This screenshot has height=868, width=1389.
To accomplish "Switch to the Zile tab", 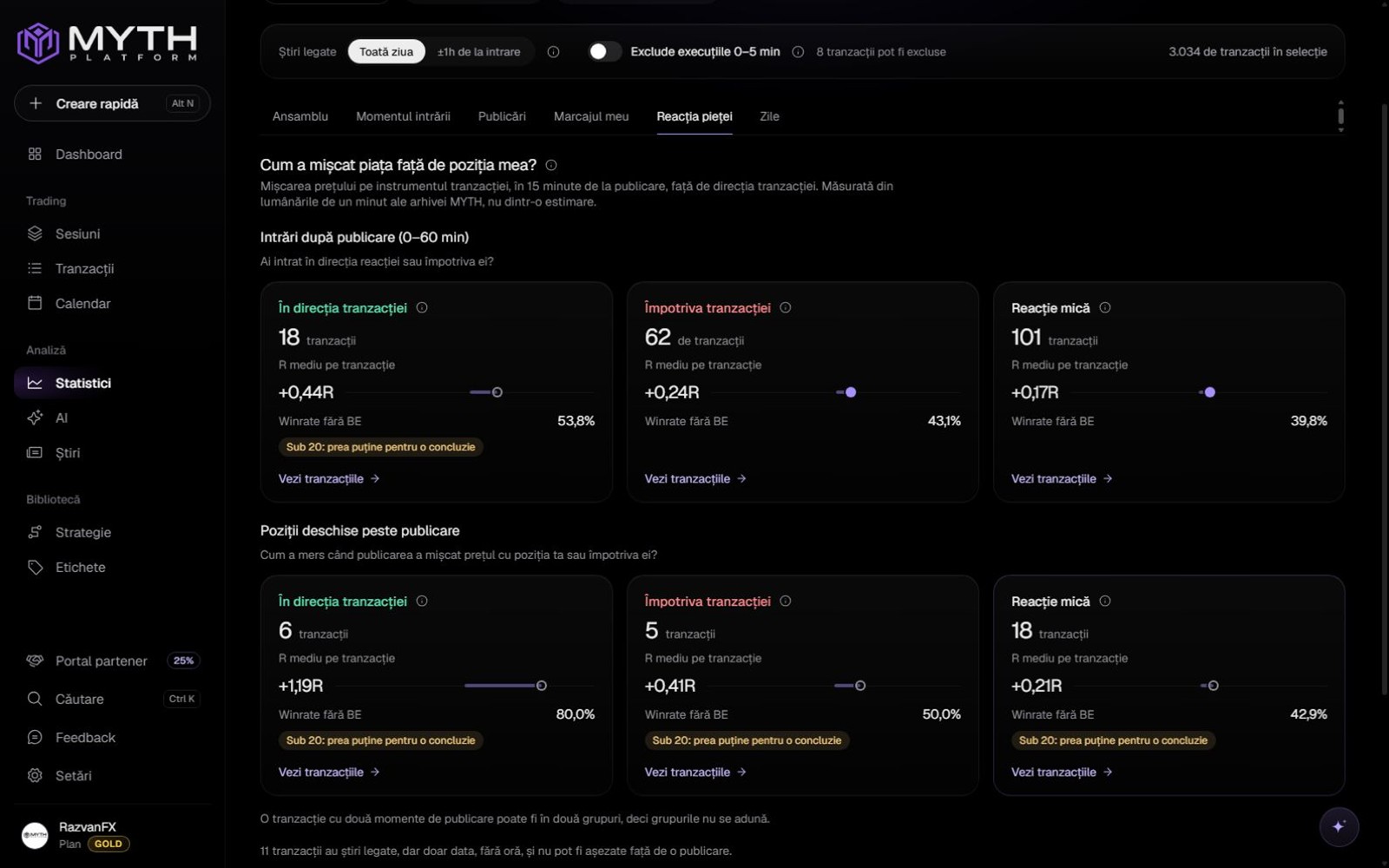I will click(x=769, y=116).
